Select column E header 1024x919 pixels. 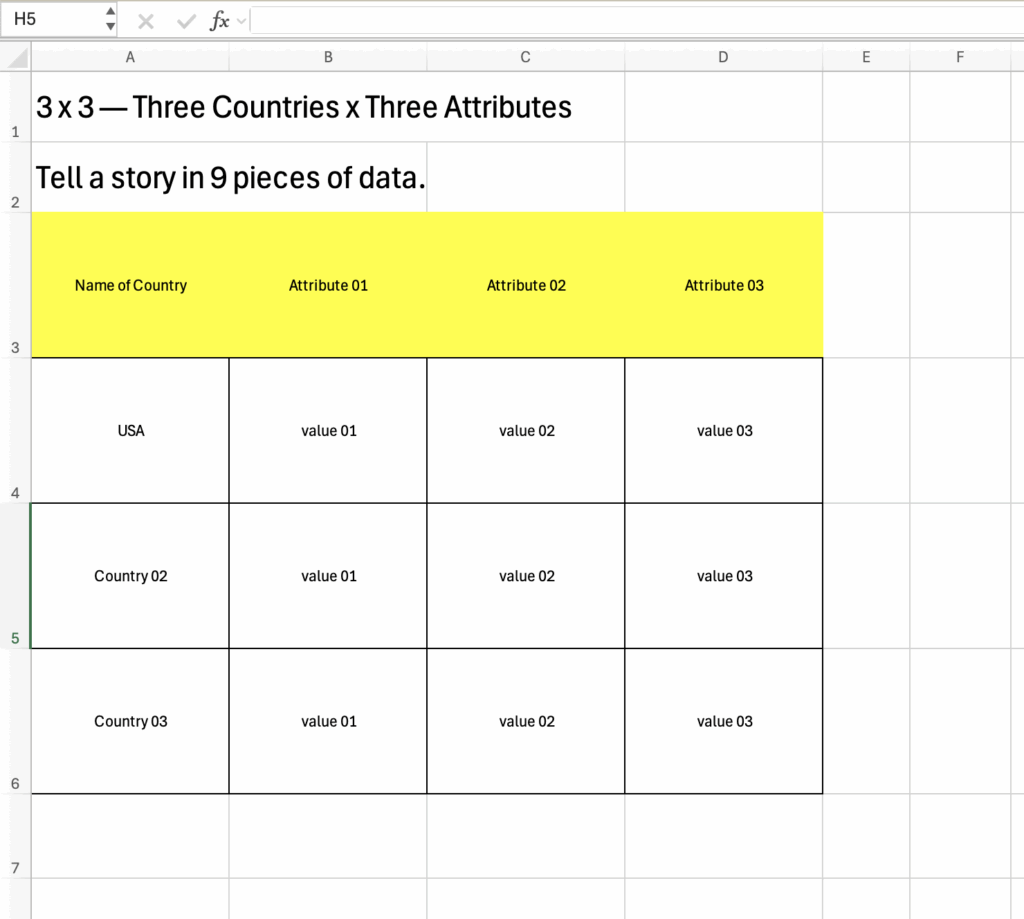(866, 58)
